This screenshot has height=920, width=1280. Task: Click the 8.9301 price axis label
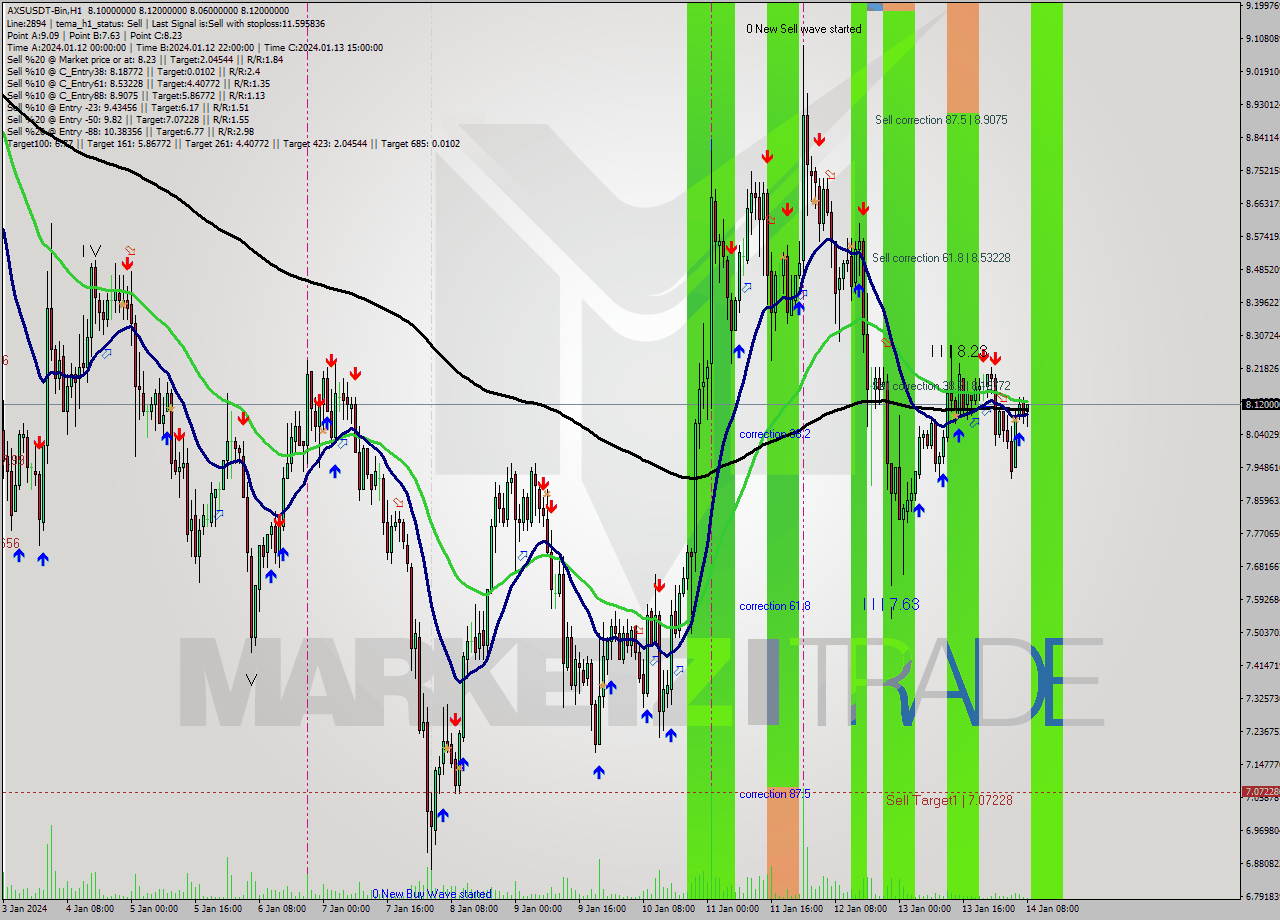click(1262, 104)
